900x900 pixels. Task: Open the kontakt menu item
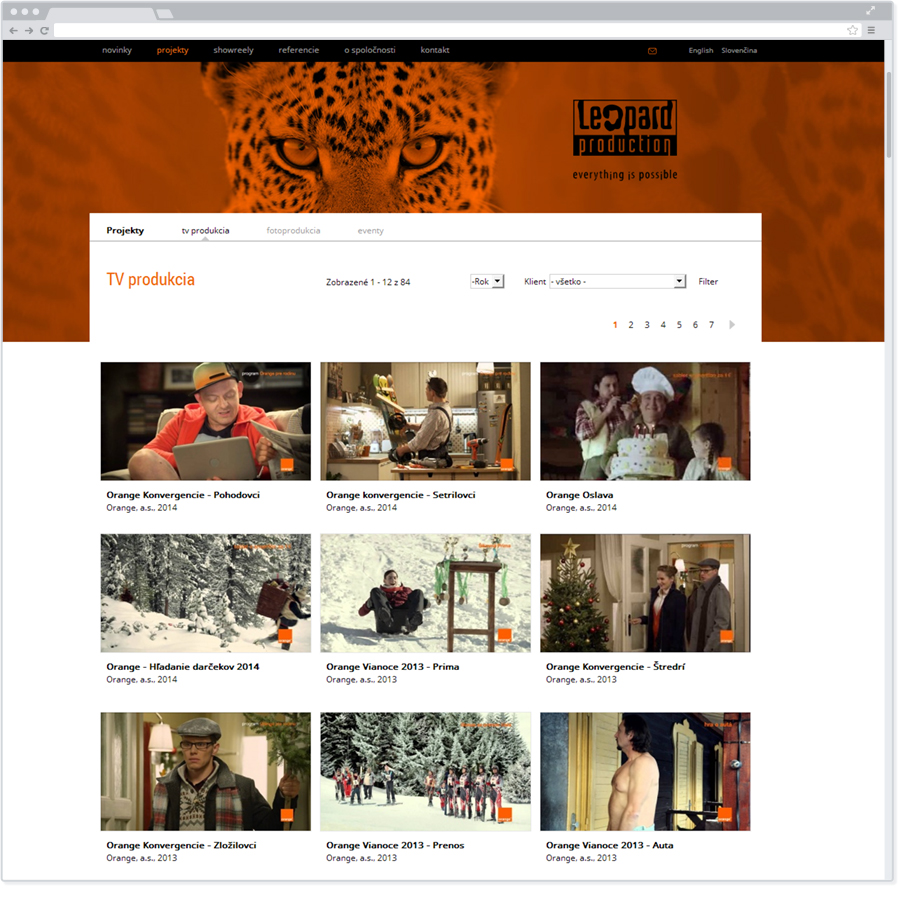(x=435, y=50)
